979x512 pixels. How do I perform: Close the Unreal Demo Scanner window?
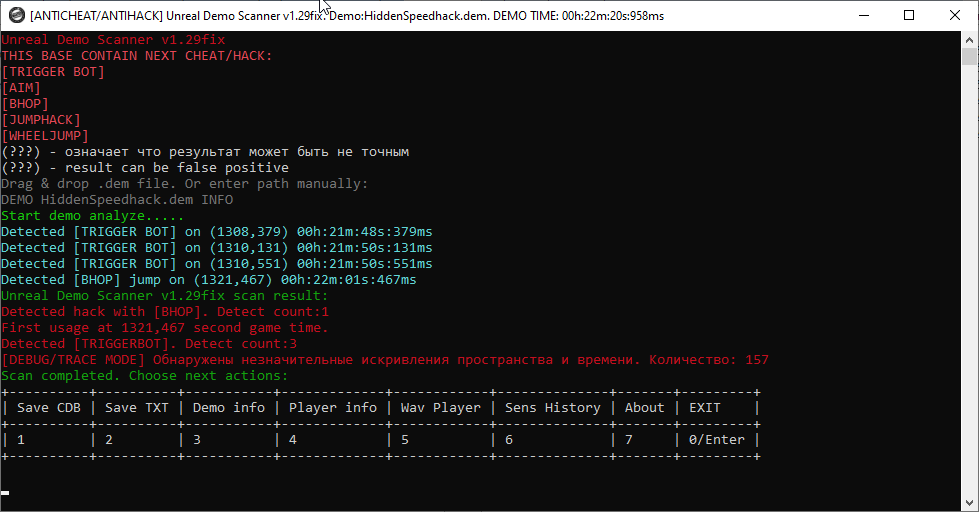click(955, 16)
